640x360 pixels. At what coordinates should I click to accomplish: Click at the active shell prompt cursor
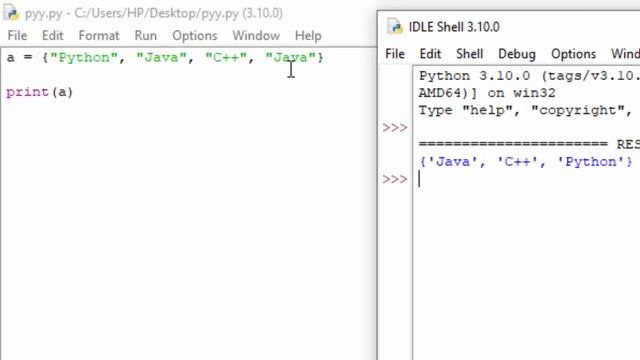[419, 179]
